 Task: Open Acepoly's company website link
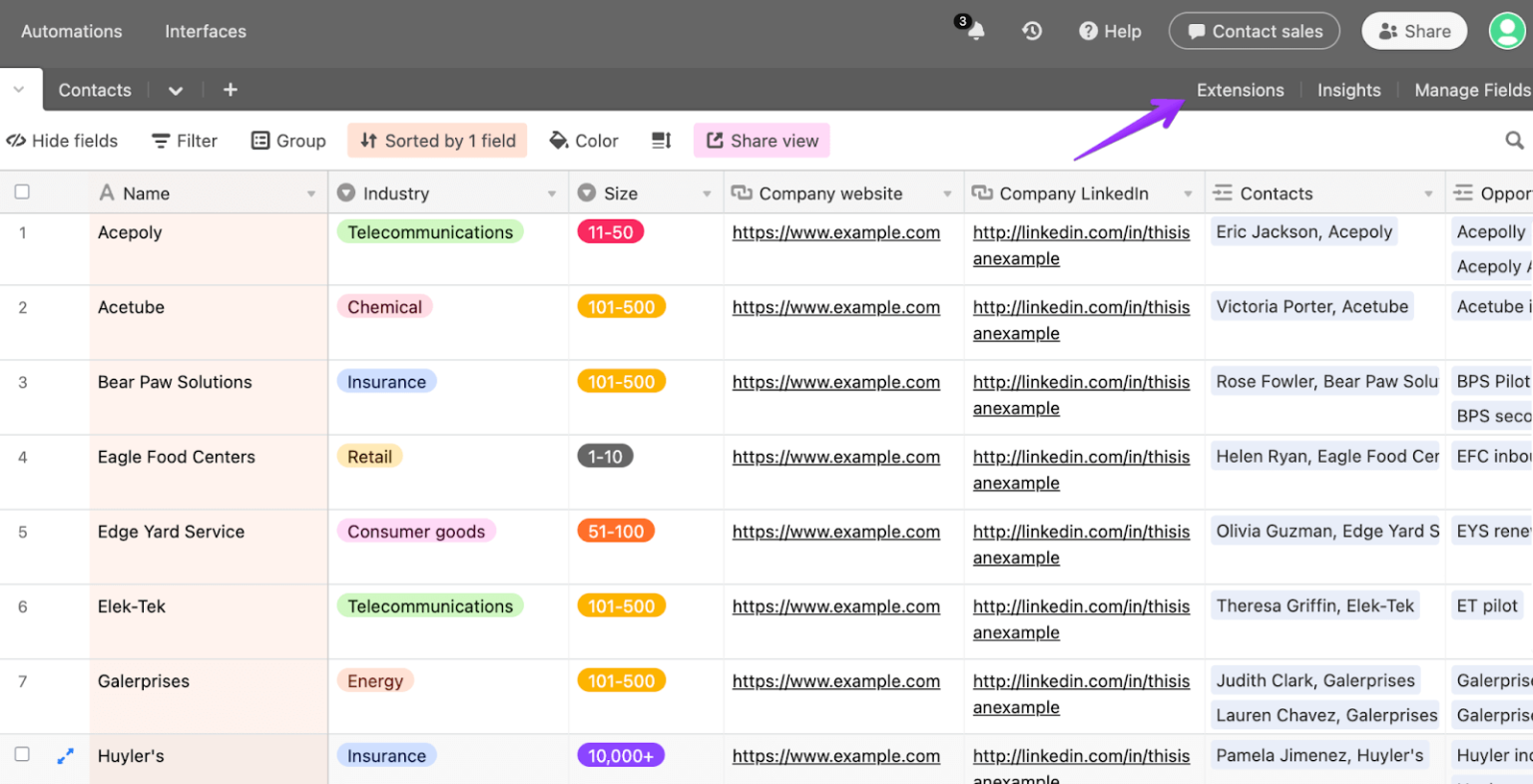[x=836, y=231]
